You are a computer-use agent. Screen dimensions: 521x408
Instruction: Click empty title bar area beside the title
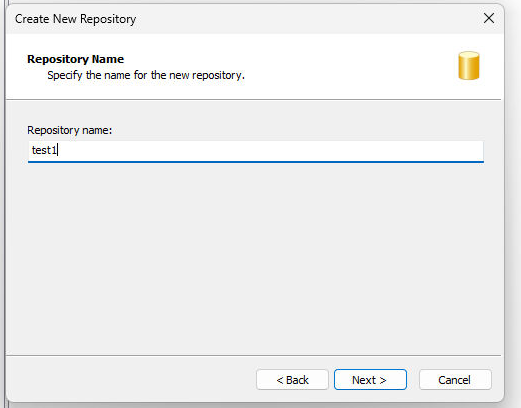click(300, 19)
